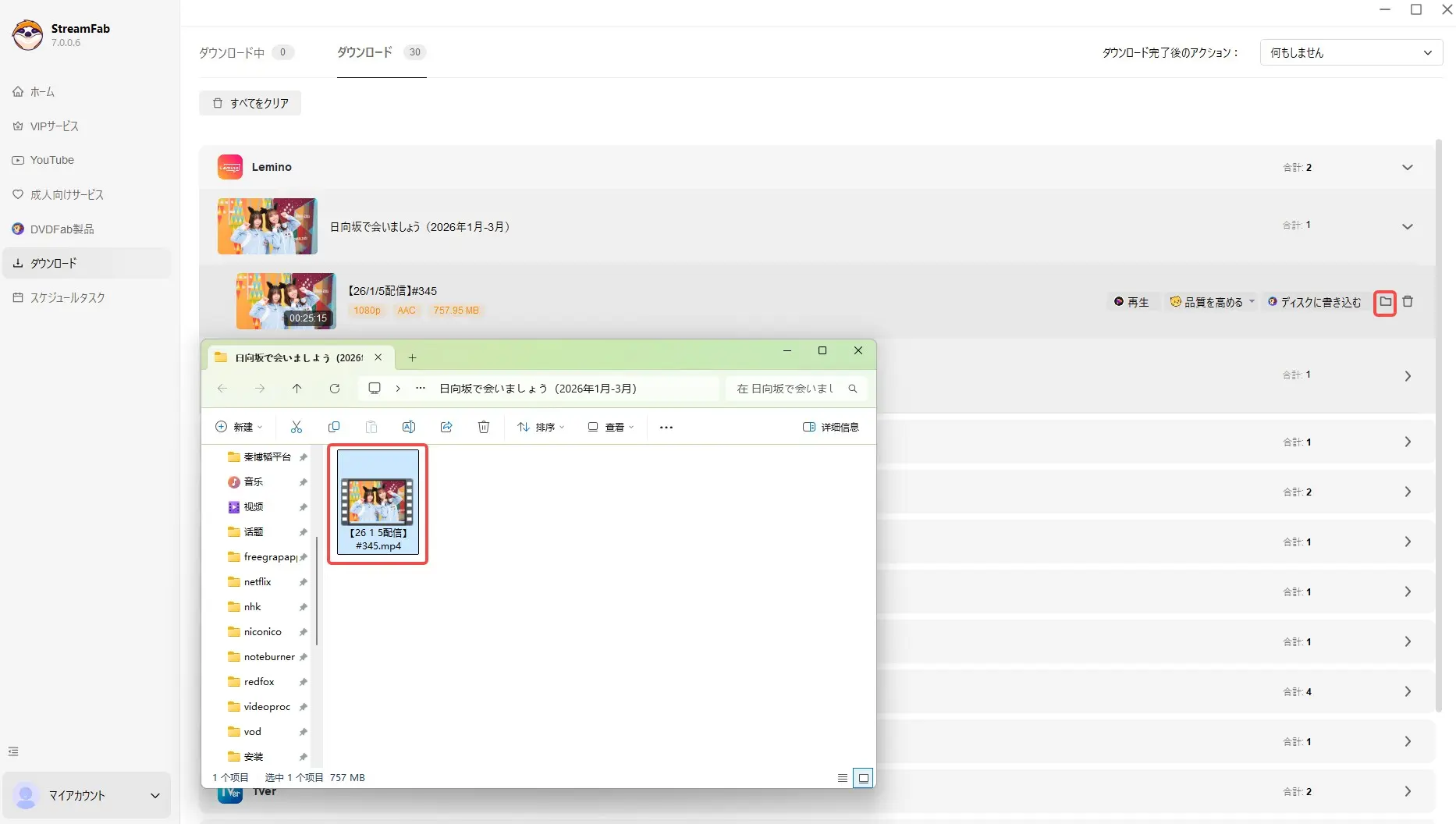Click Cut icon in Explorer toolbar
This screenshot has width=1456, height=824.
[297, 427]
